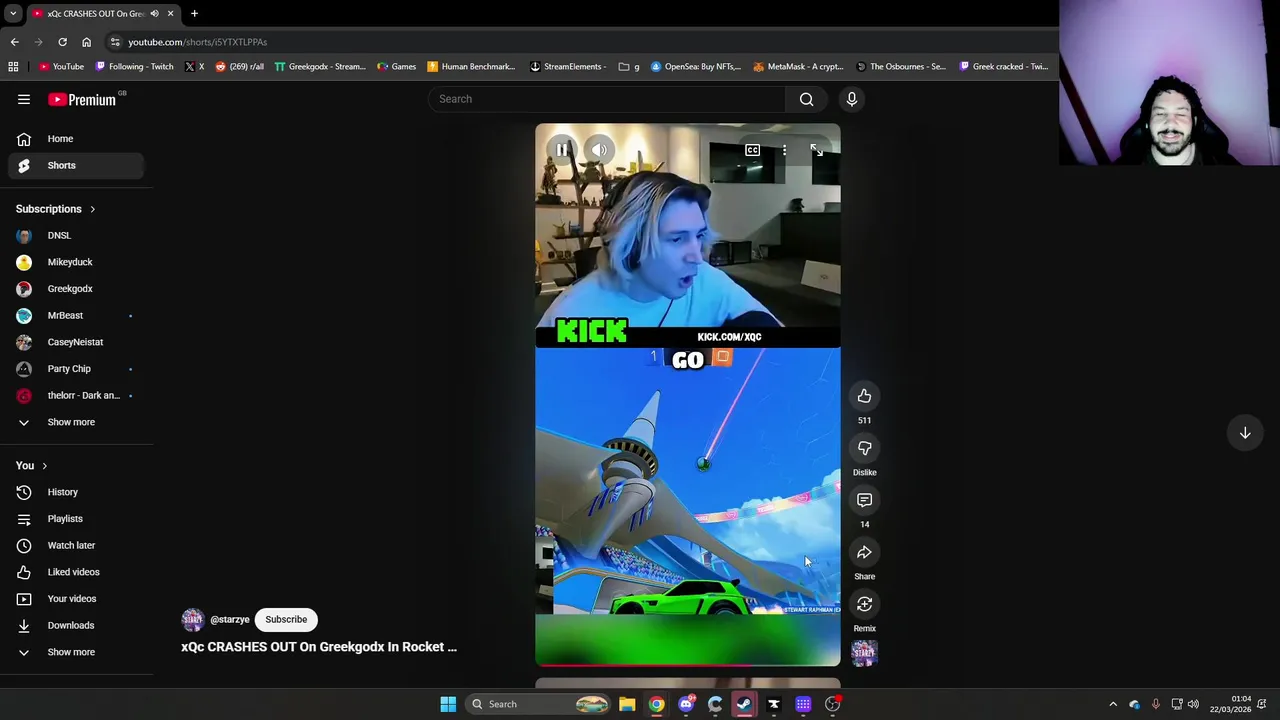Open the @starzye channel link
The width and height of the screenshot is (1280, 720).
click(x=230, y=620)
